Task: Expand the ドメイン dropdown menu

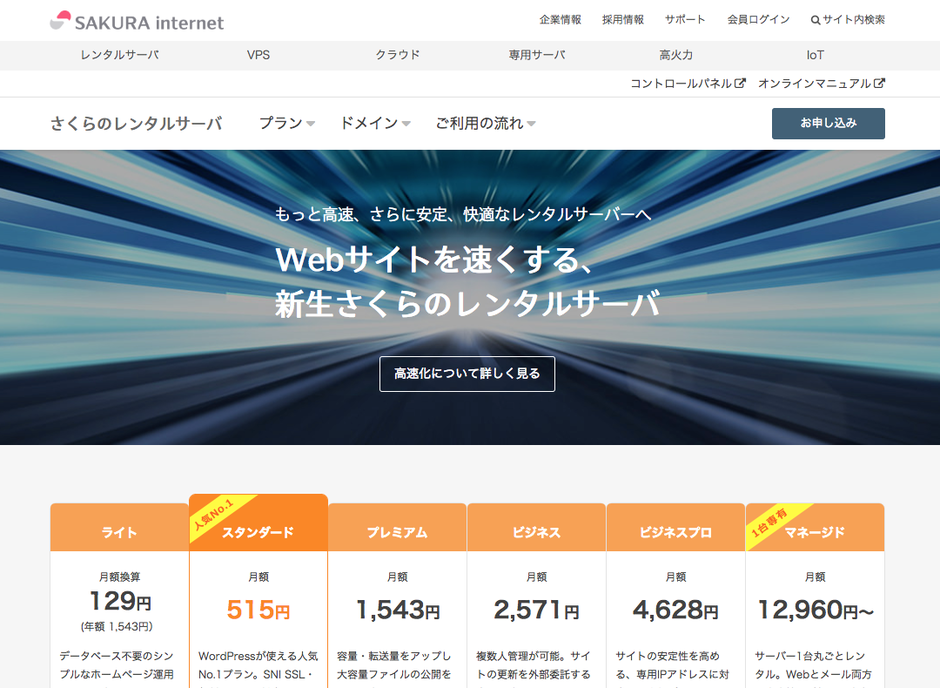Action: click(x=375, y=124)
